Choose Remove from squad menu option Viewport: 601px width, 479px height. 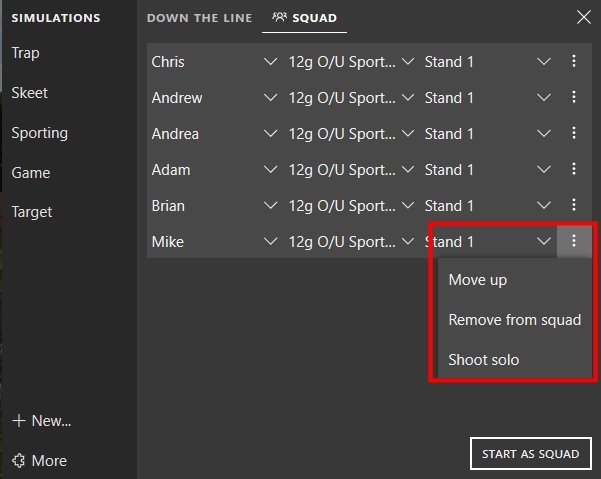514,320
